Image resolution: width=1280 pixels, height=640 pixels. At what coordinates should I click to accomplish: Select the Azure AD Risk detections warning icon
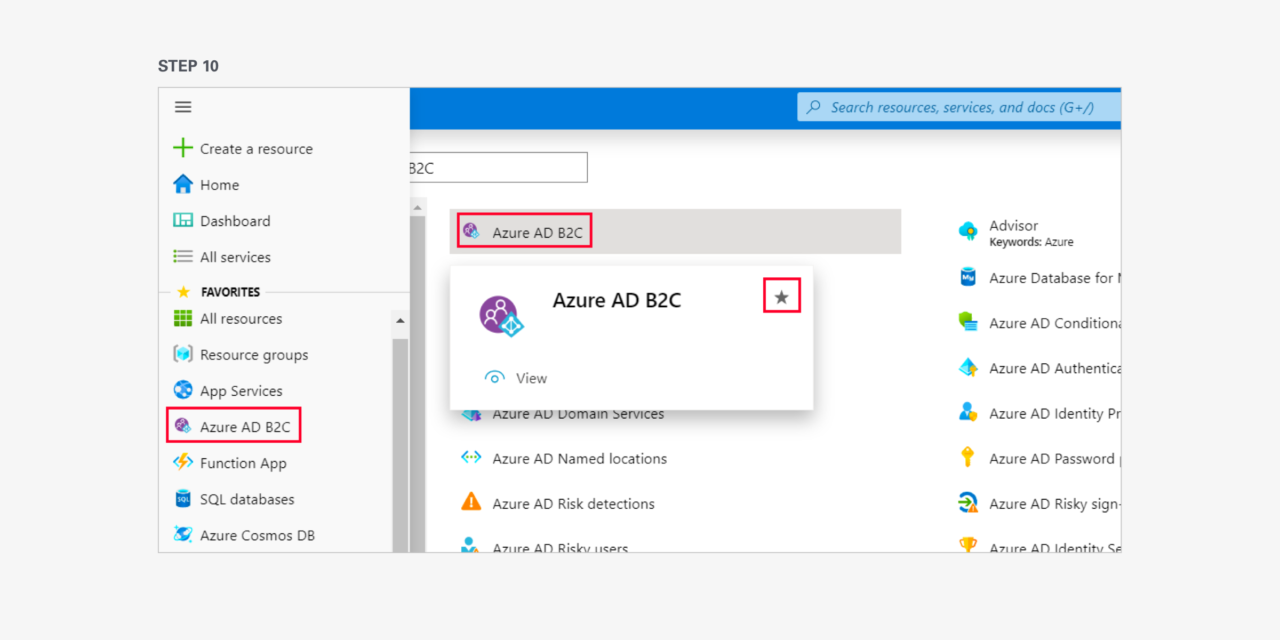point(470,503)
